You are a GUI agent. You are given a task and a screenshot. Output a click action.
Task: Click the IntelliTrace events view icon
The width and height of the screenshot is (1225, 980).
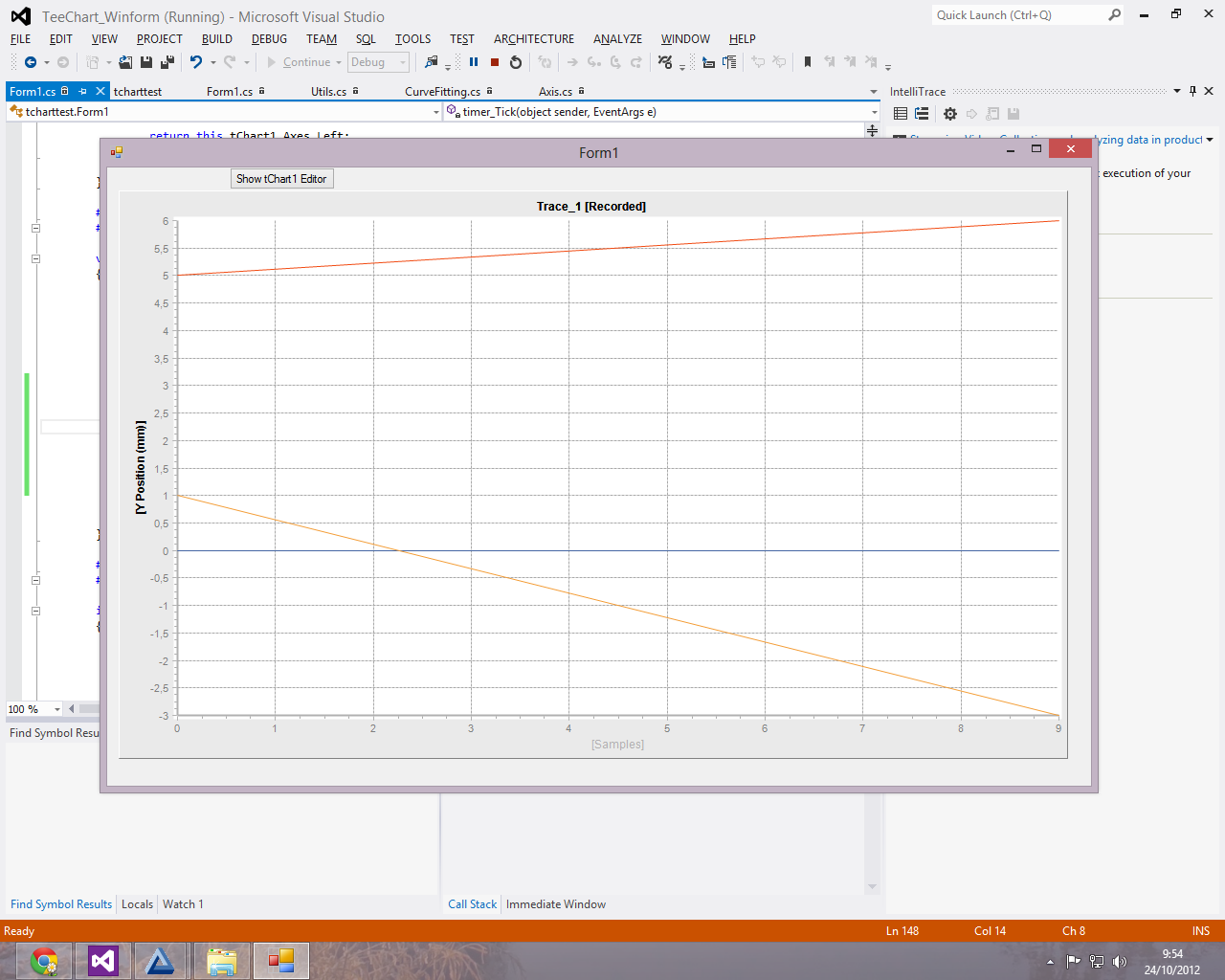point(901,114)
